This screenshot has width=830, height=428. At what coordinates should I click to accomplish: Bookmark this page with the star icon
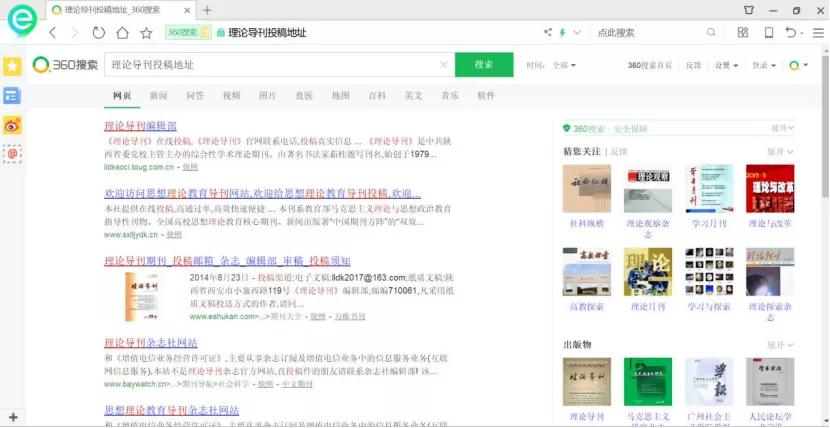pyautogui.click(x=146, y=33)
